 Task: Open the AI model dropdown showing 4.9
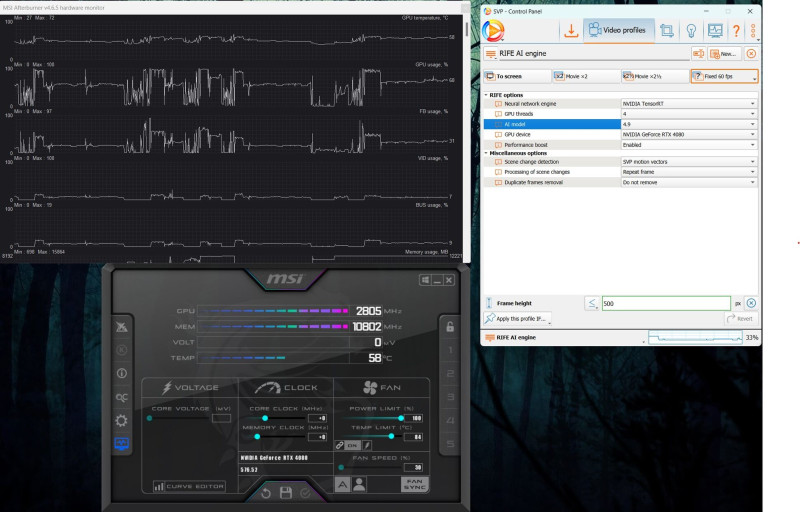pyautogui.click(x=688, y=124)
